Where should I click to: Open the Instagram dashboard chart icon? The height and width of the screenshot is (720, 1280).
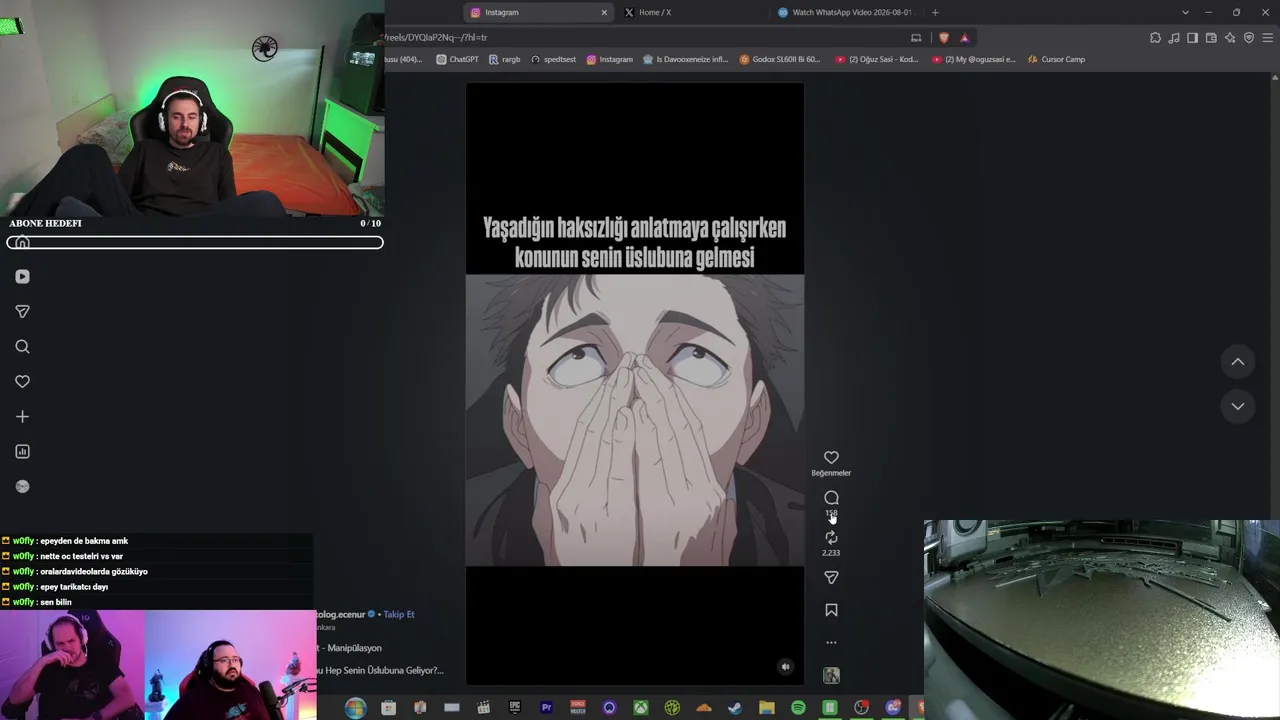pyautogui.click(x=22, y=451)
